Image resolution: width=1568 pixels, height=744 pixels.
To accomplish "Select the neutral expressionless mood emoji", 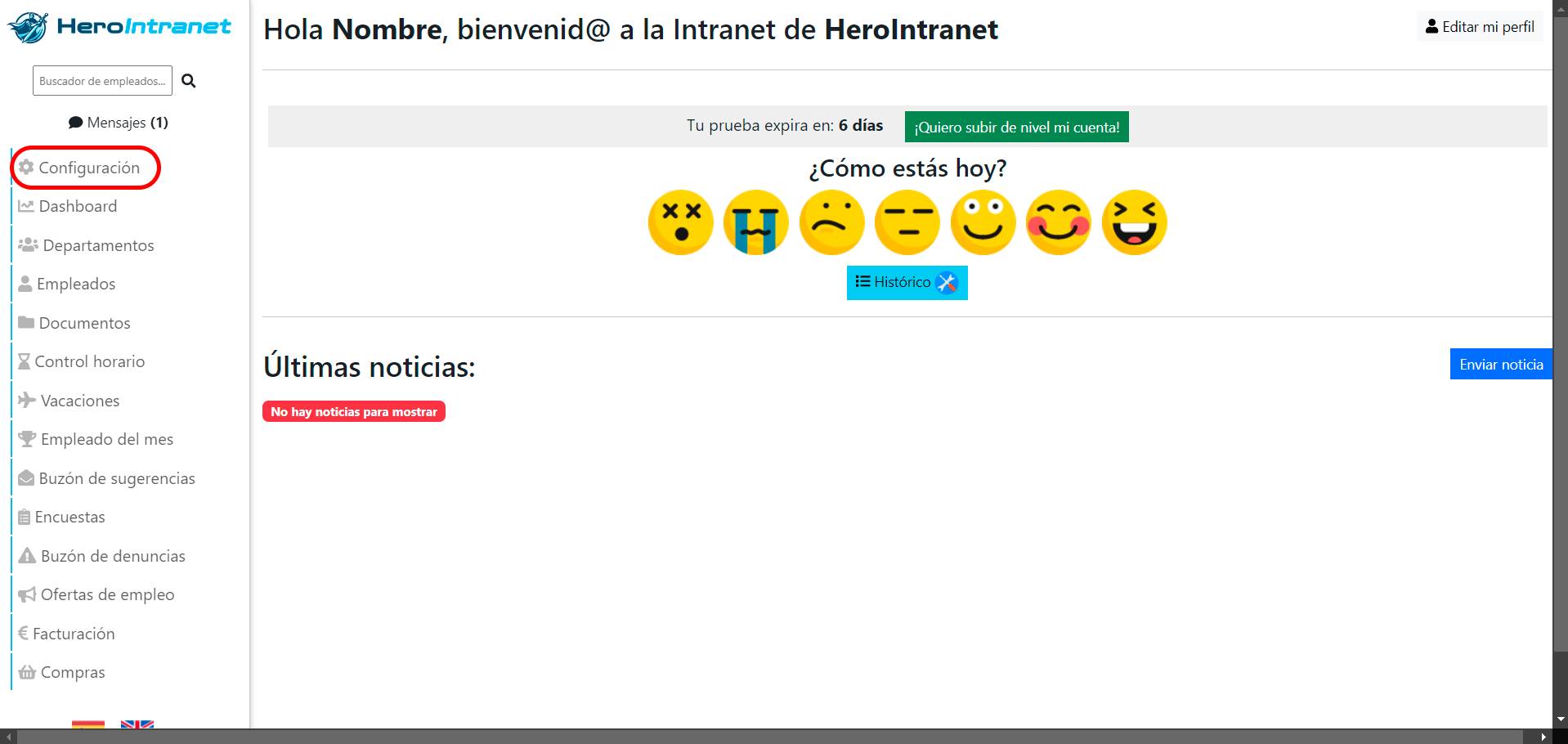I will pos(907,222).
